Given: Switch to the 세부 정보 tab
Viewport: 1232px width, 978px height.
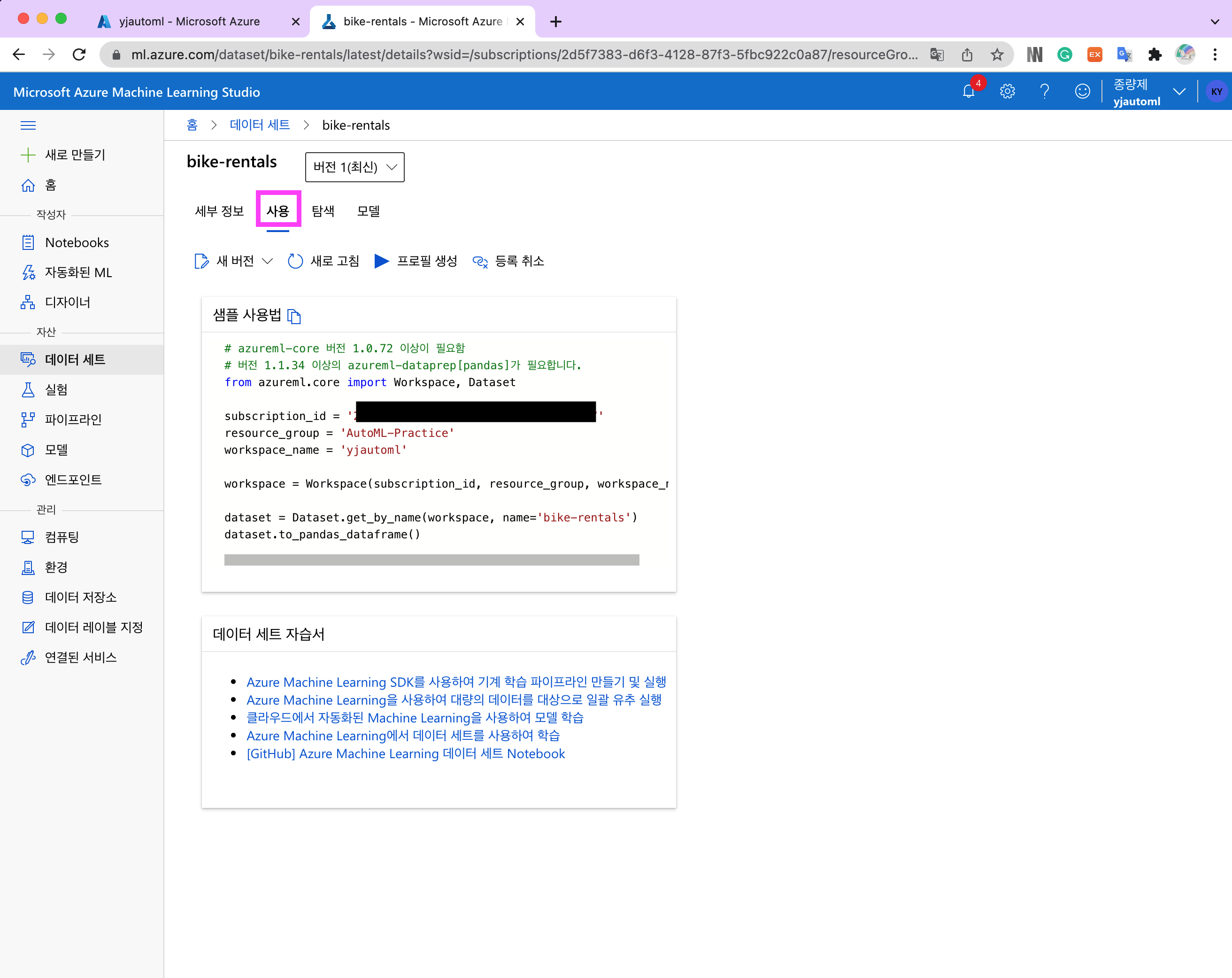Looking at the screenshot, I should 219,211.
